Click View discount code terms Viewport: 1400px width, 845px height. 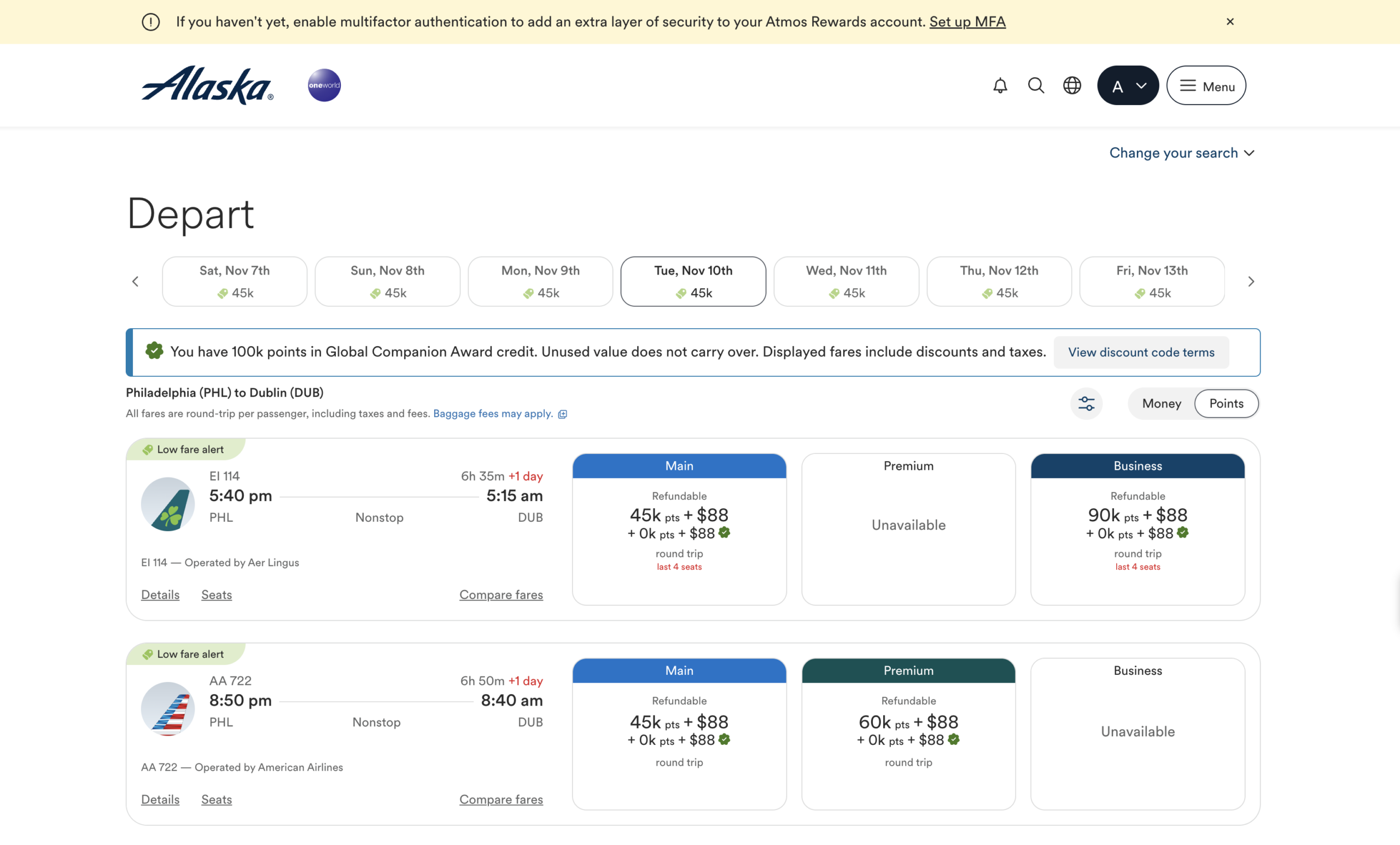coord(1141,352)
